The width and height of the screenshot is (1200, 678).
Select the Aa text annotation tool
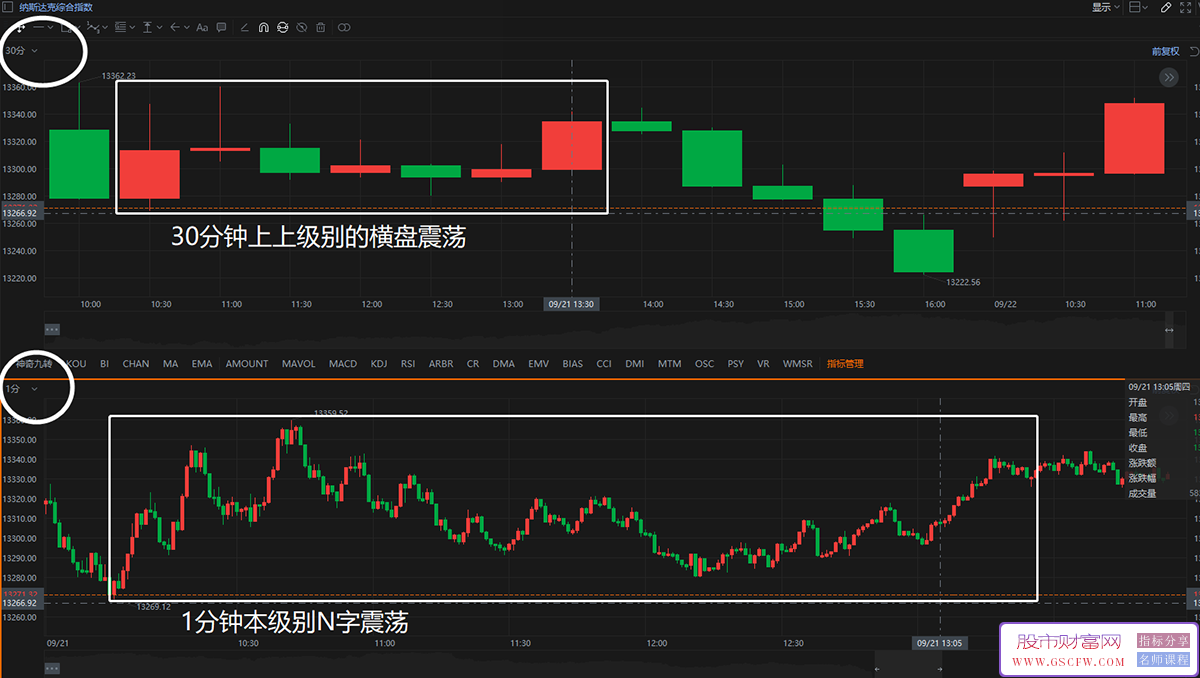(x=202, y=28)
